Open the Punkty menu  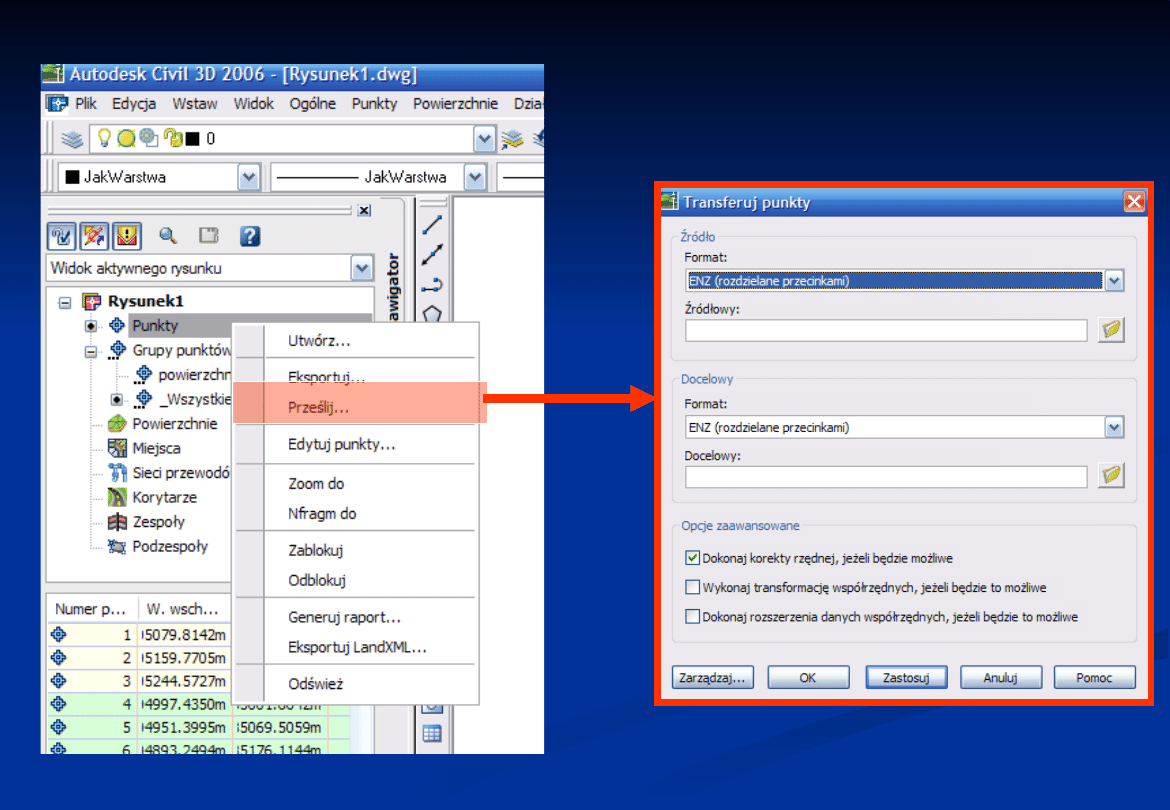pos(375,104)
